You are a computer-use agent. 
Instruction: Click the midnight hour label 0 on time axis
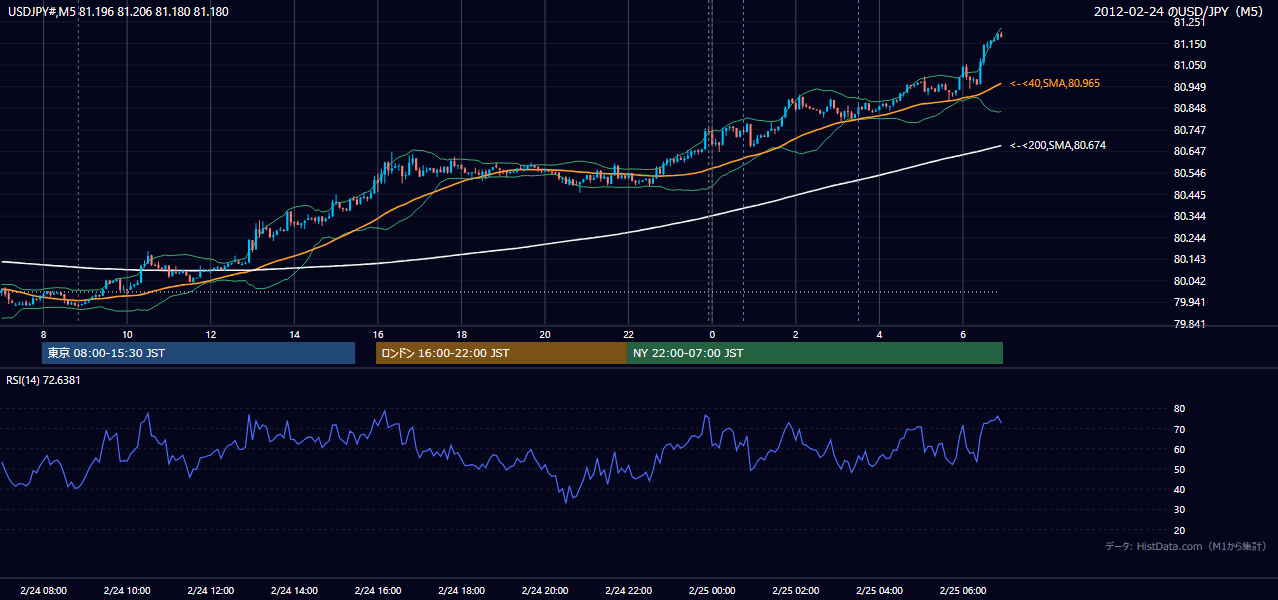click(x=712, y=334)
